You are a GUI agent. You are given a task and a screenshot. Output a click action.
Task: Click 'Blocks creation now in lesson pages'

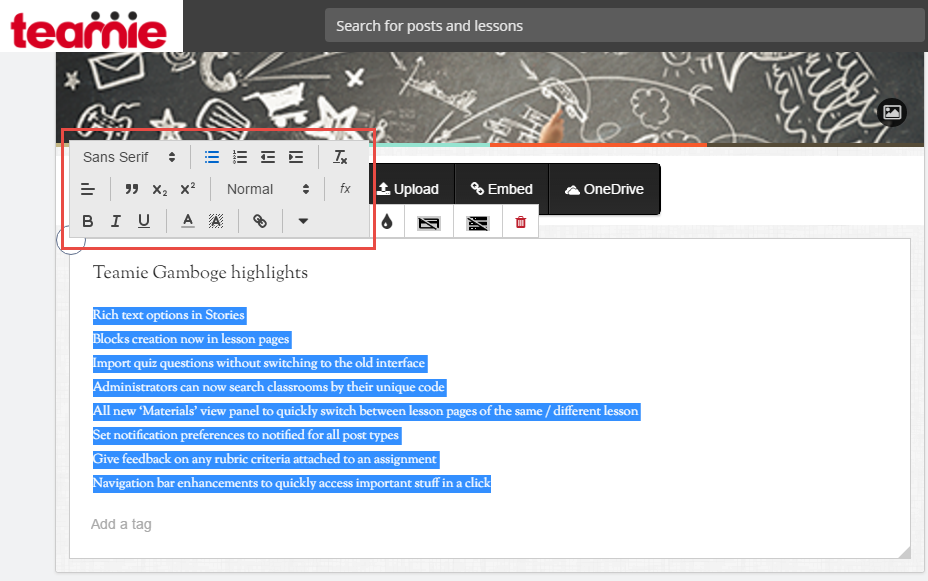[191, 339]
